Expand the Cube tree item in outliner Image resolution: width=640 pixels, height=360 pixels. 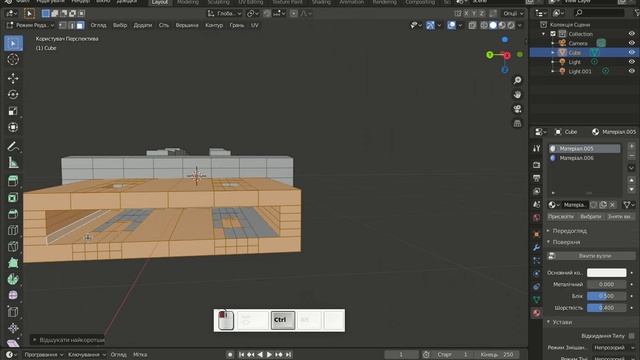(553, 52)
